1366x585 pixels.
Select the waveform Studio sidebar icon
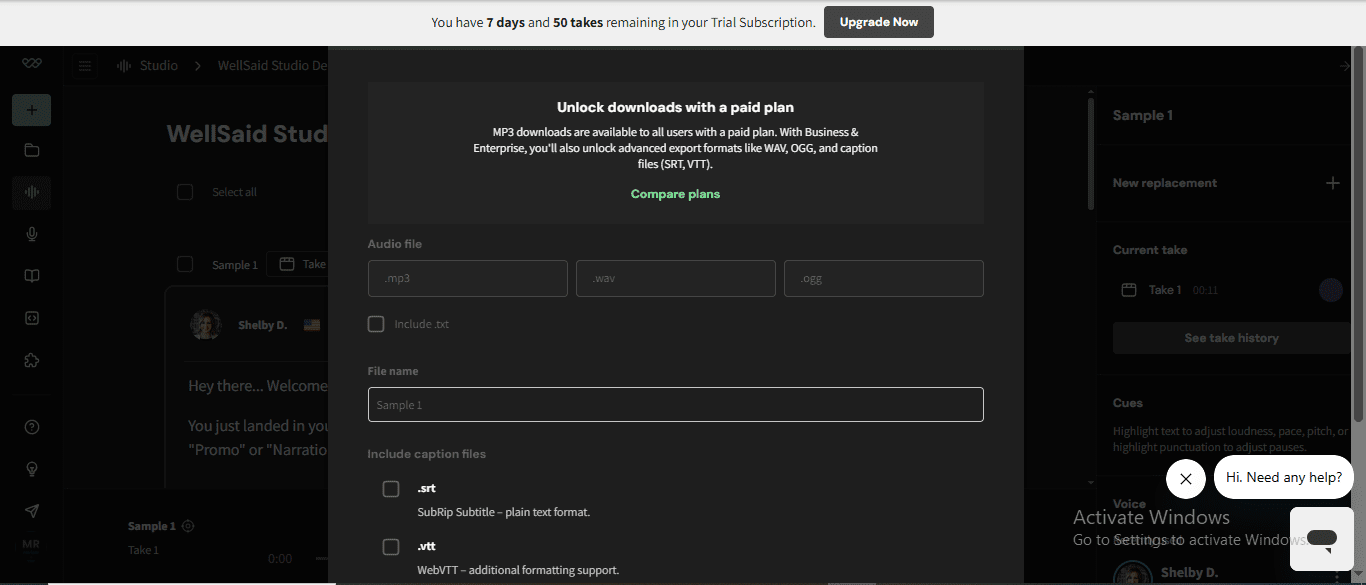click(x=32, y=192)
